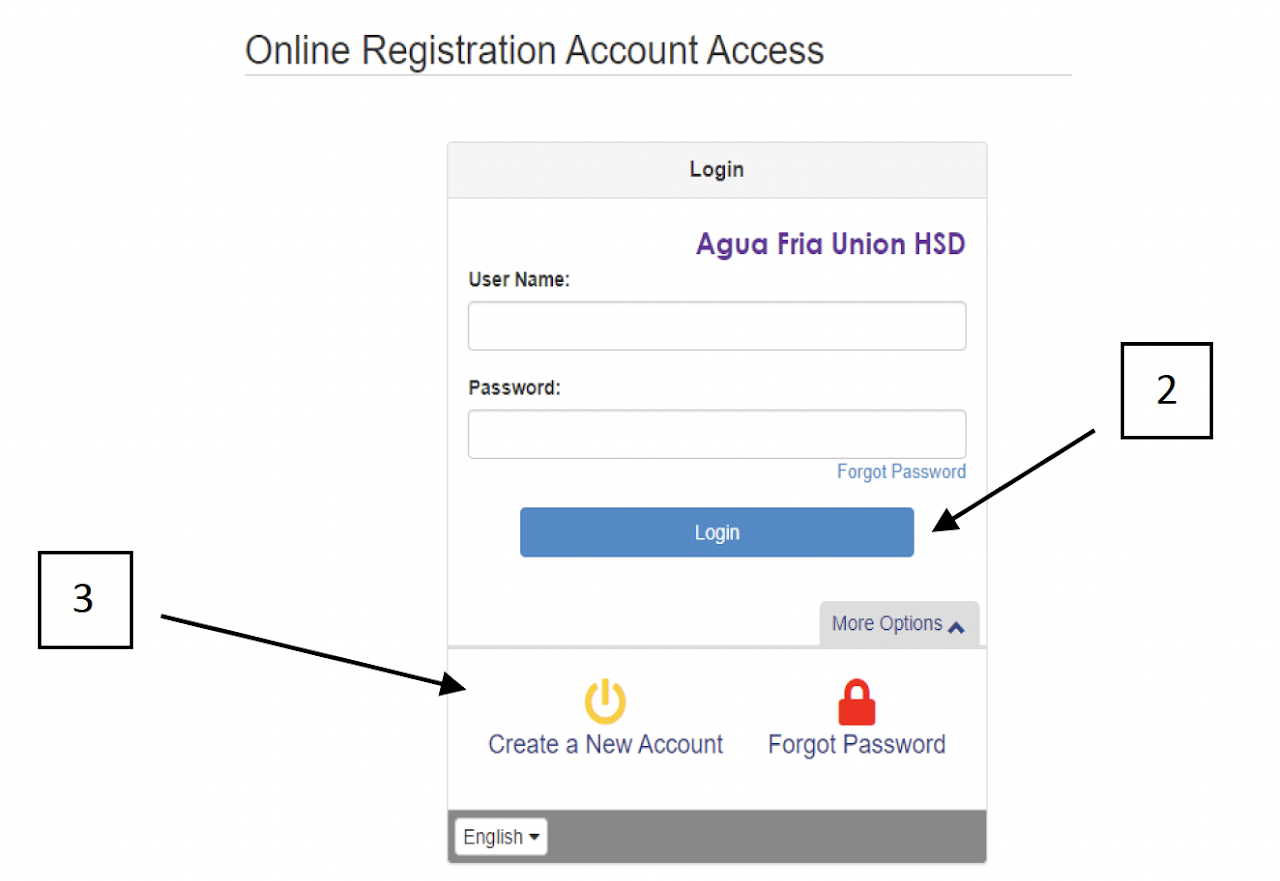Viewport: 1280px width, 881px height.
Task: Click the yellow power icon for new account
Action: click(x=605, y=701)
